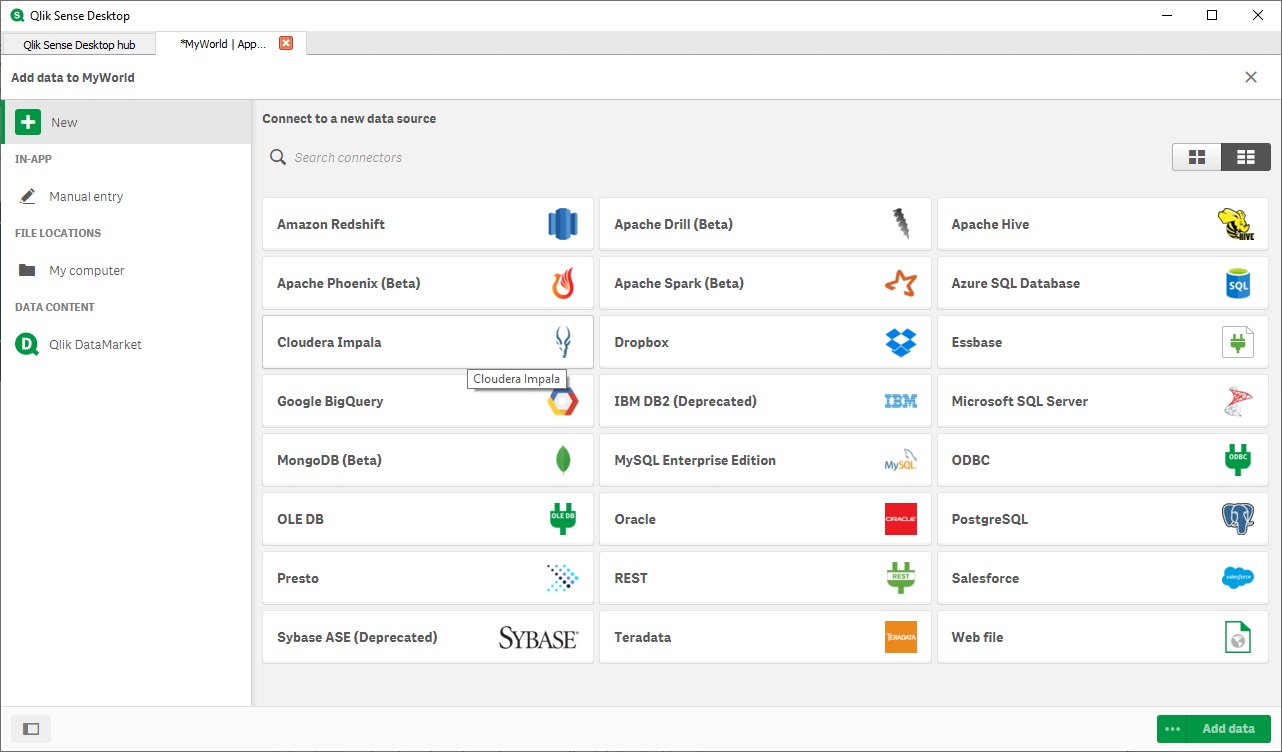The image size is (1282, 752).
Task: Click the Add data button
Action: [1229, 729]
